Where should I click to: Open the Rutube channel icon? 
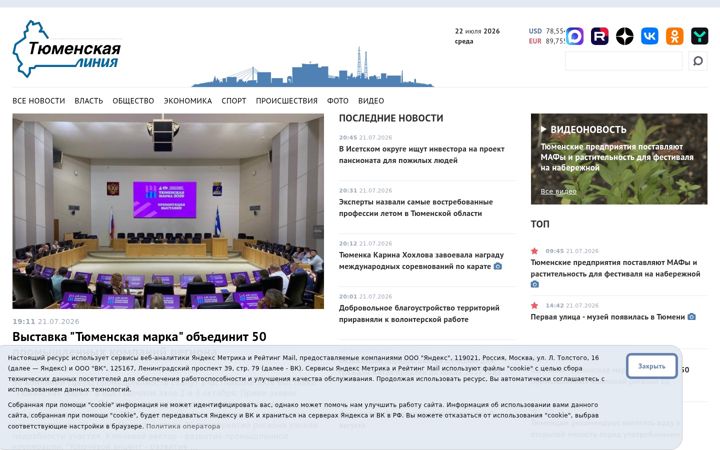pyautogui.click(x=599, y=36)
